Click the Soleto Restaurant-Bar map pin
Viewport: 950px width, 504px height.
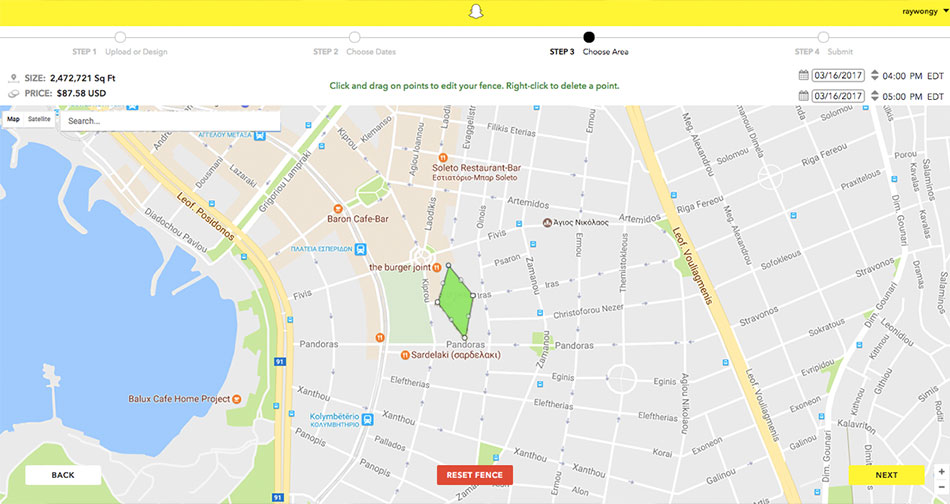coord(443,158)
